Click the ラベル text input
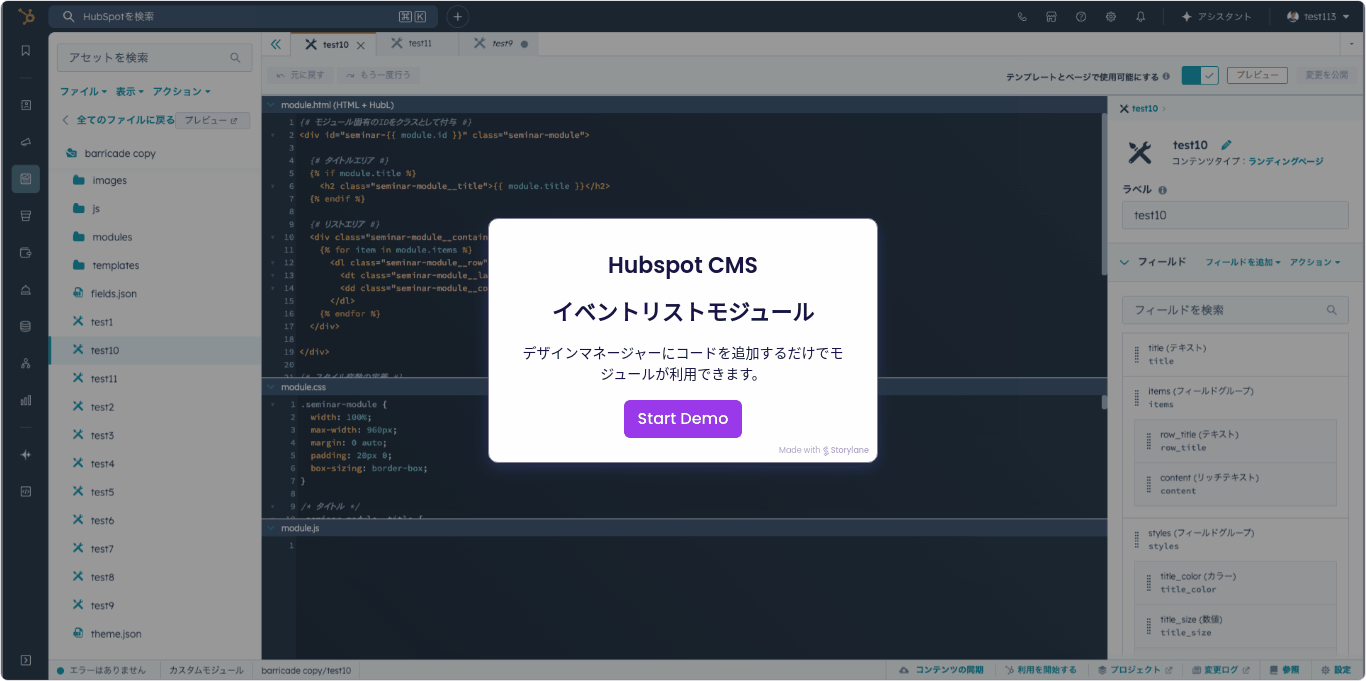Image resolution: width=1366 pixels, height=681 pixels. pos(1235,215)
